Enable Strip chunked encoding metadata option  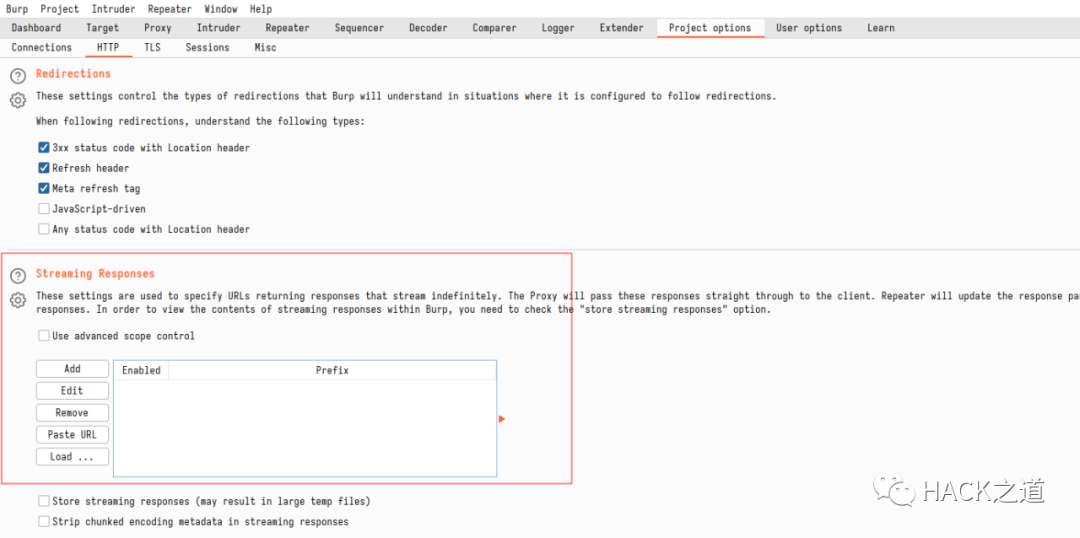(x=44, y=521)
